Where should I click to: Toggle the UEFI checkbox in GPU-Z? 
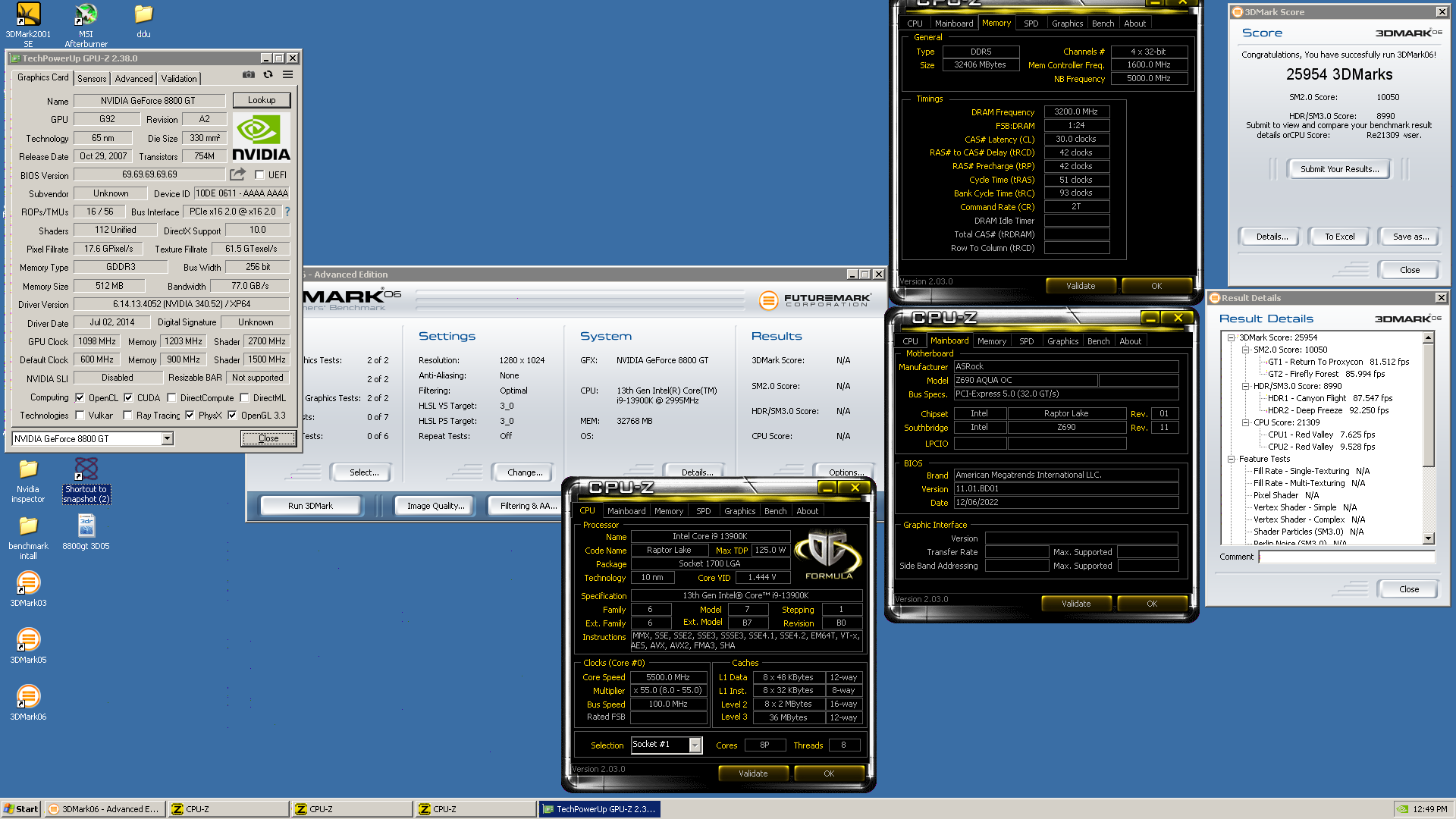pos(259,175)
